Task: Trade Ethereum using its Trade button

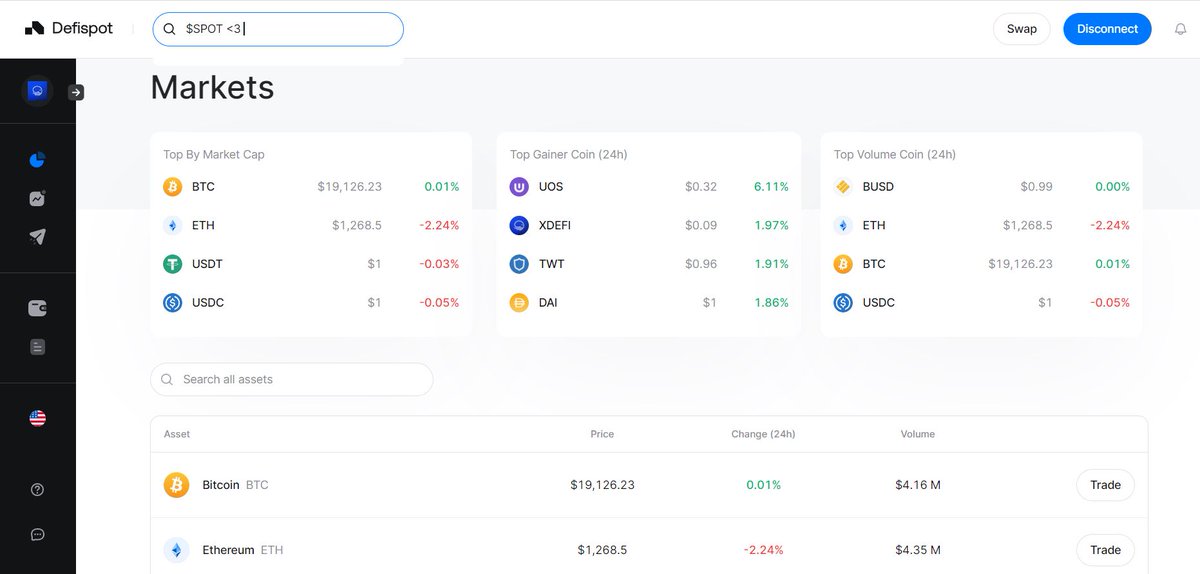Action: pos(1105,550)
